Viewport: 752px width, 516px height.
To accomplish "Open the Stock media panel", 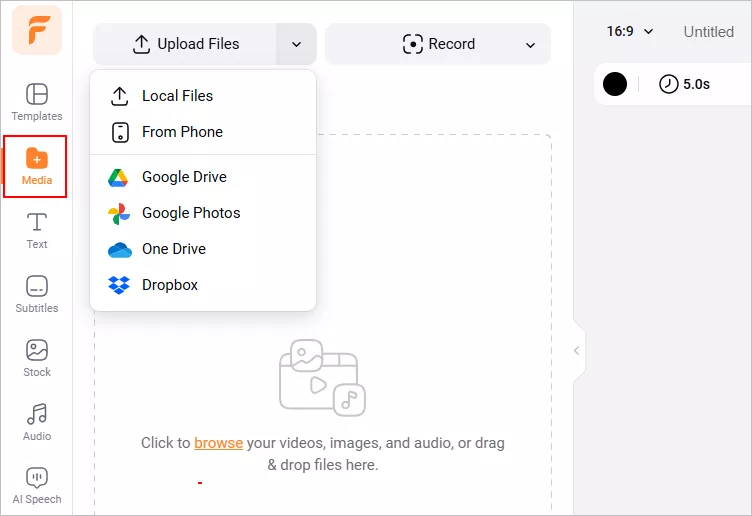I will tap(37, 358).
